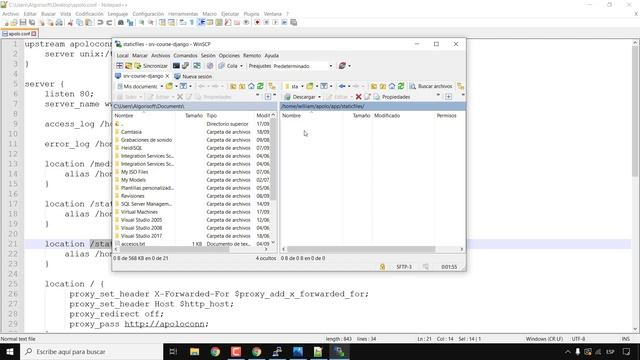Open the Comandos menu in WinSCP
This screenshot has width=640, height=360.
[x=185, y=56]
